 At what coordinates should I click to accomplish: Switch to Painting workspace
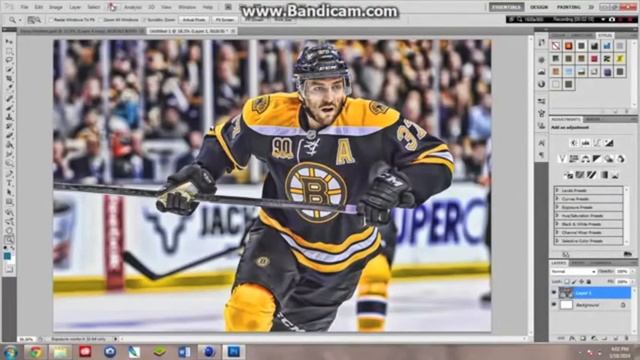[x=569, y=7]
